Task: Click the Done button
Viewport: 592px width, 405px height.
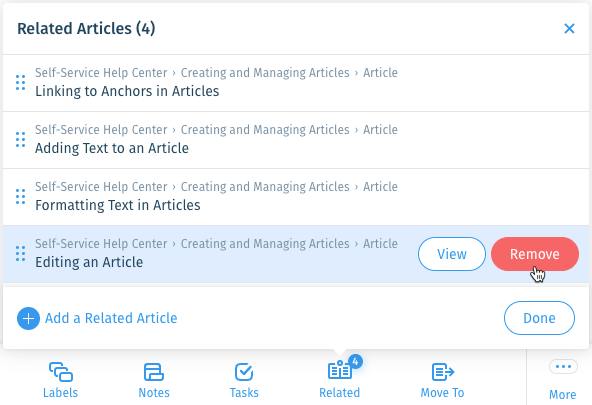Action: tap(539, 318)
